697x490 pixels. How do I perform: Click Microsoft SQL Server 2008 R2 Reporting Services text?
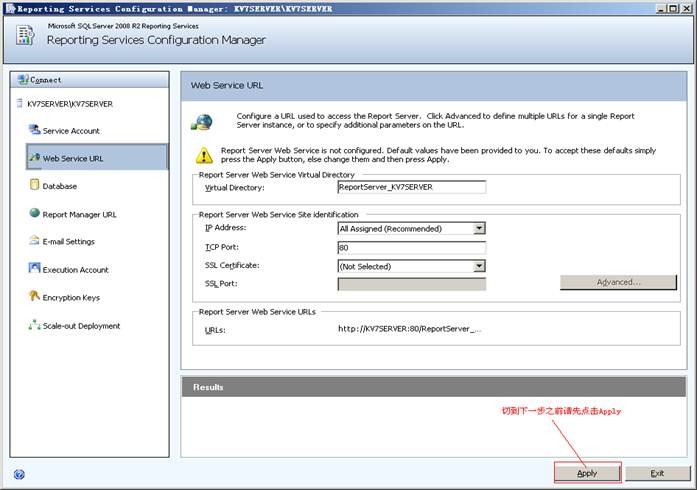123,26
